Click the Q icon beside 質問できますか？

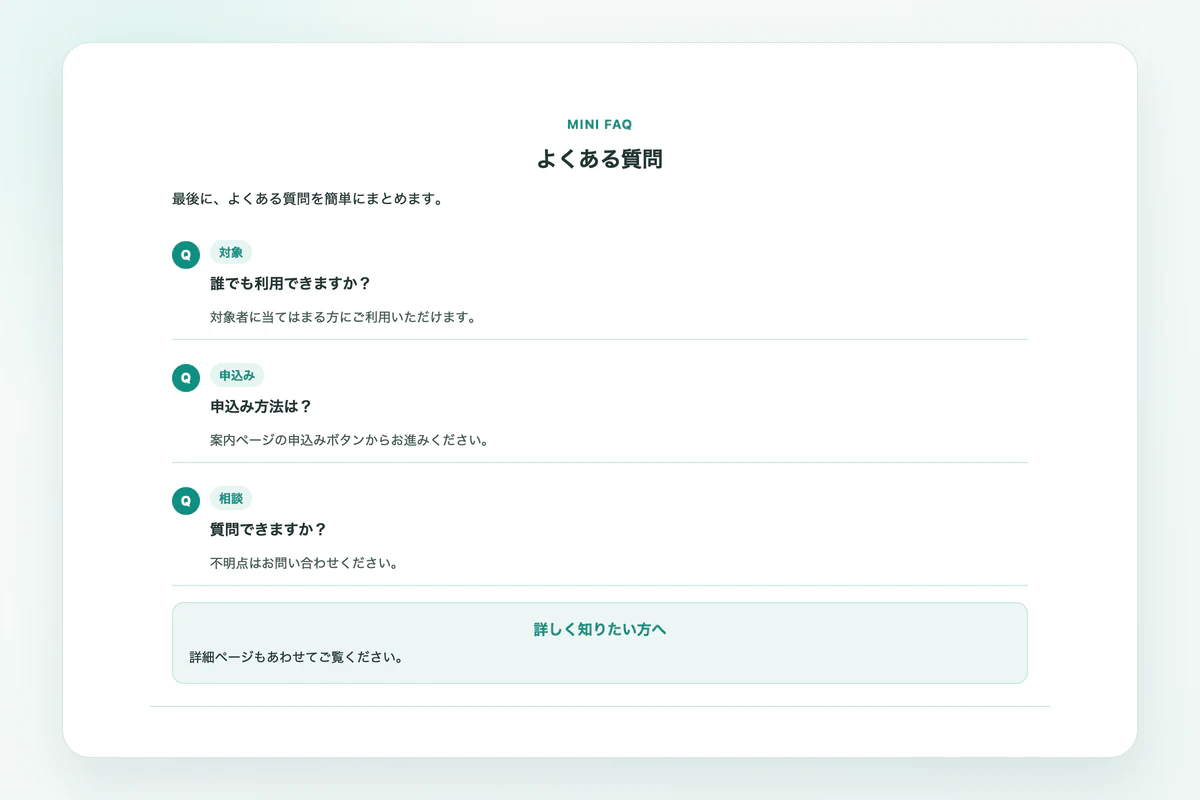pyautogui.click(x=186, y=501)
